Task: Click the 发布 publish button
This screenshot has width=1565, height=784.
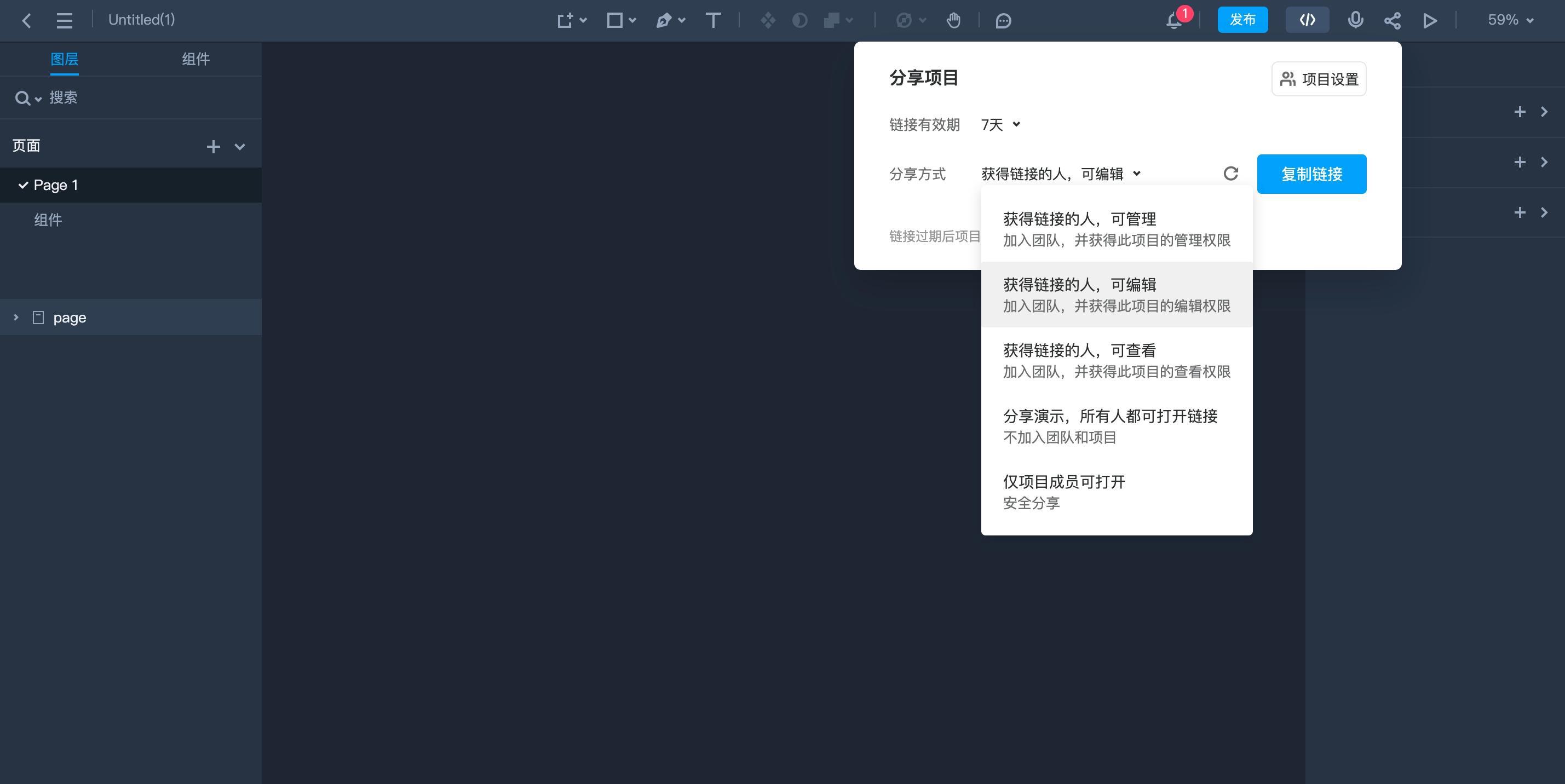Action: tap(1242, 20)
